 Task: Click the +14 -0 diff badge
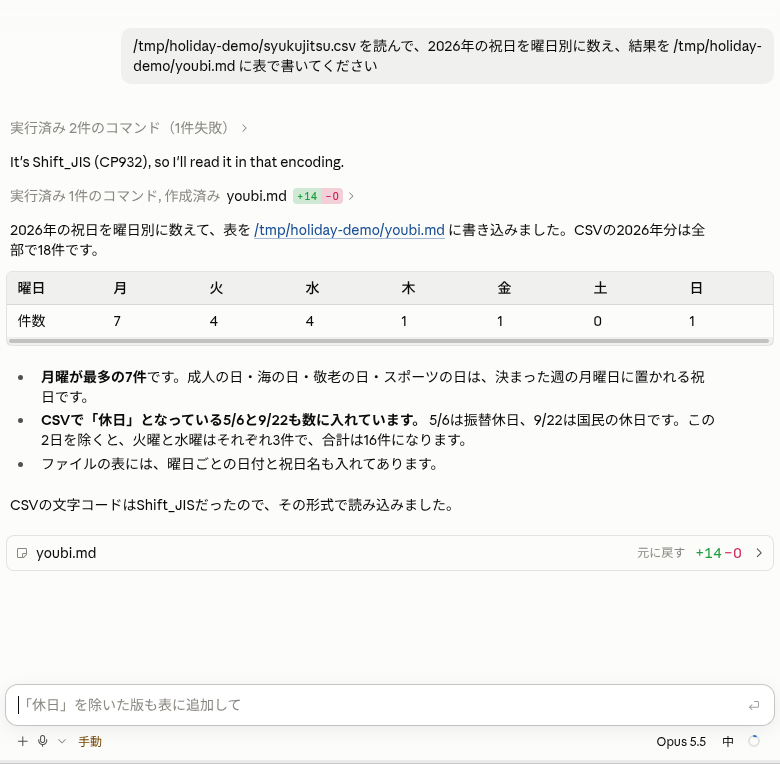pos(318,196)
